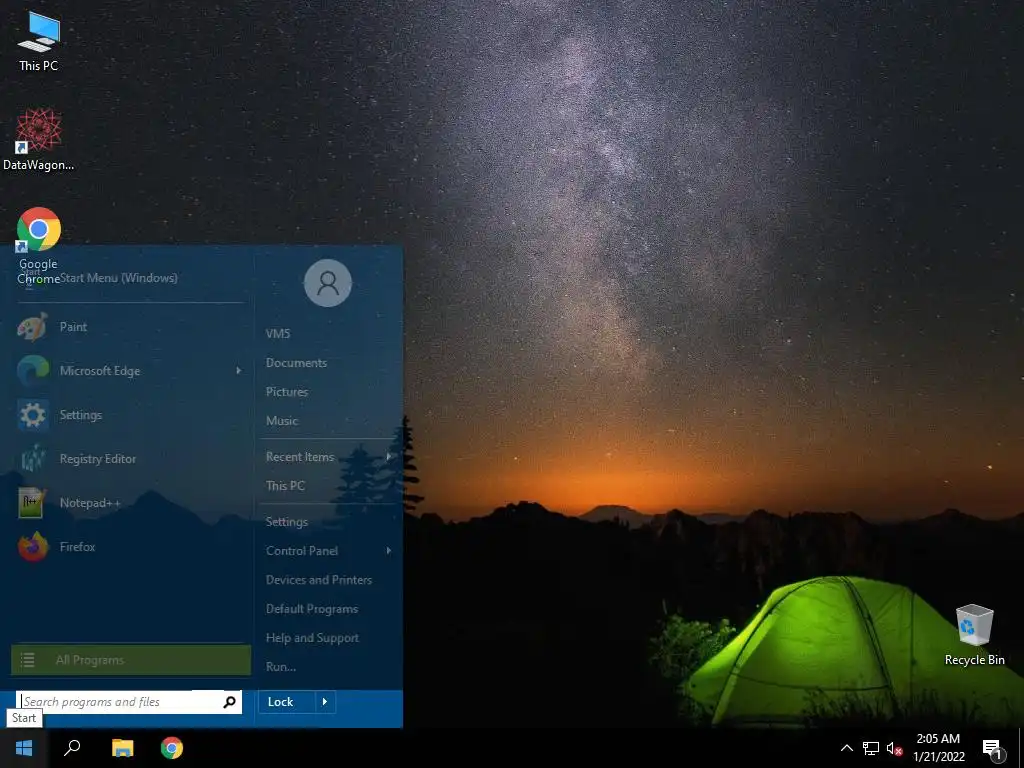
Task: Expand Microsoft Edge submenu arrow
Action: (x=238, y=370)
